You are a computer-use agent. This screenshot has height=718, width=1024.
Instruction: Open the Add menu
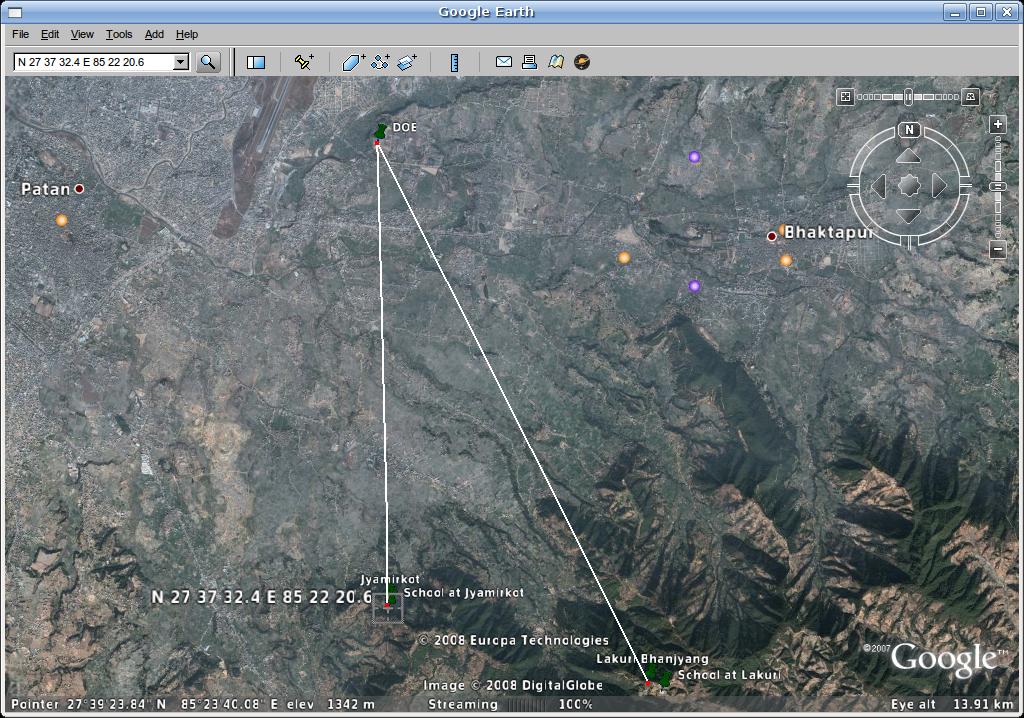pyautogui.click(x=154, y=34)
